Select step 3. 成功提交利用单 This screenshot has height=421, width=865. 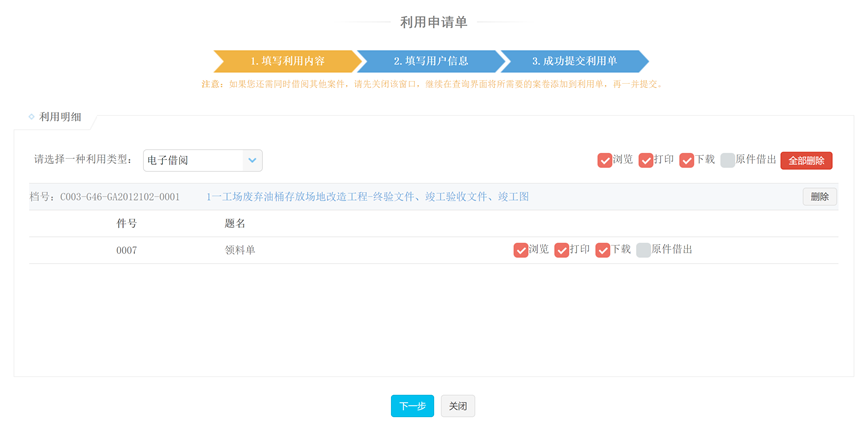tap(574, 61)
